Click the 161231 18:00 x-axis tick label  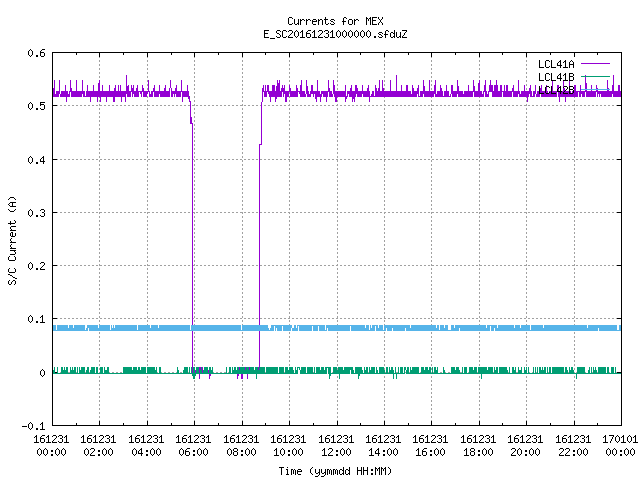pyautogui.click(x=478, y=446)
